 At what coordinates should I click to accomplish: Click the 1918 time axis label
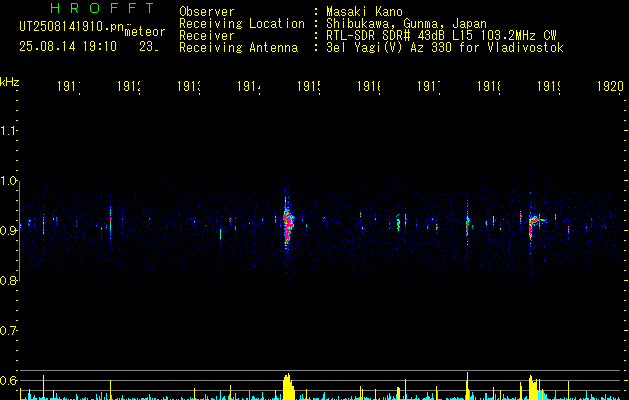coord(489,86)
